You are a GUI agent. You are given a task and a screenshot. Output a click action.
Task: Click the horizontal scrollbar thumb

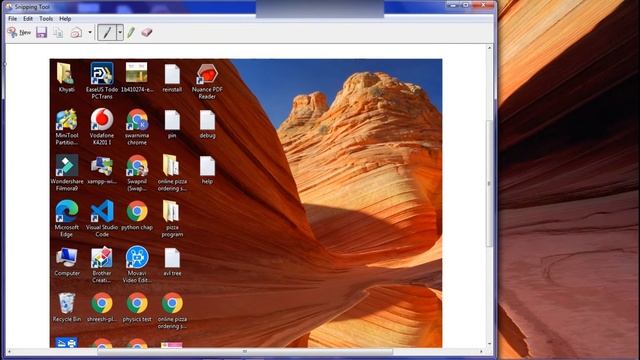[245, 351]
